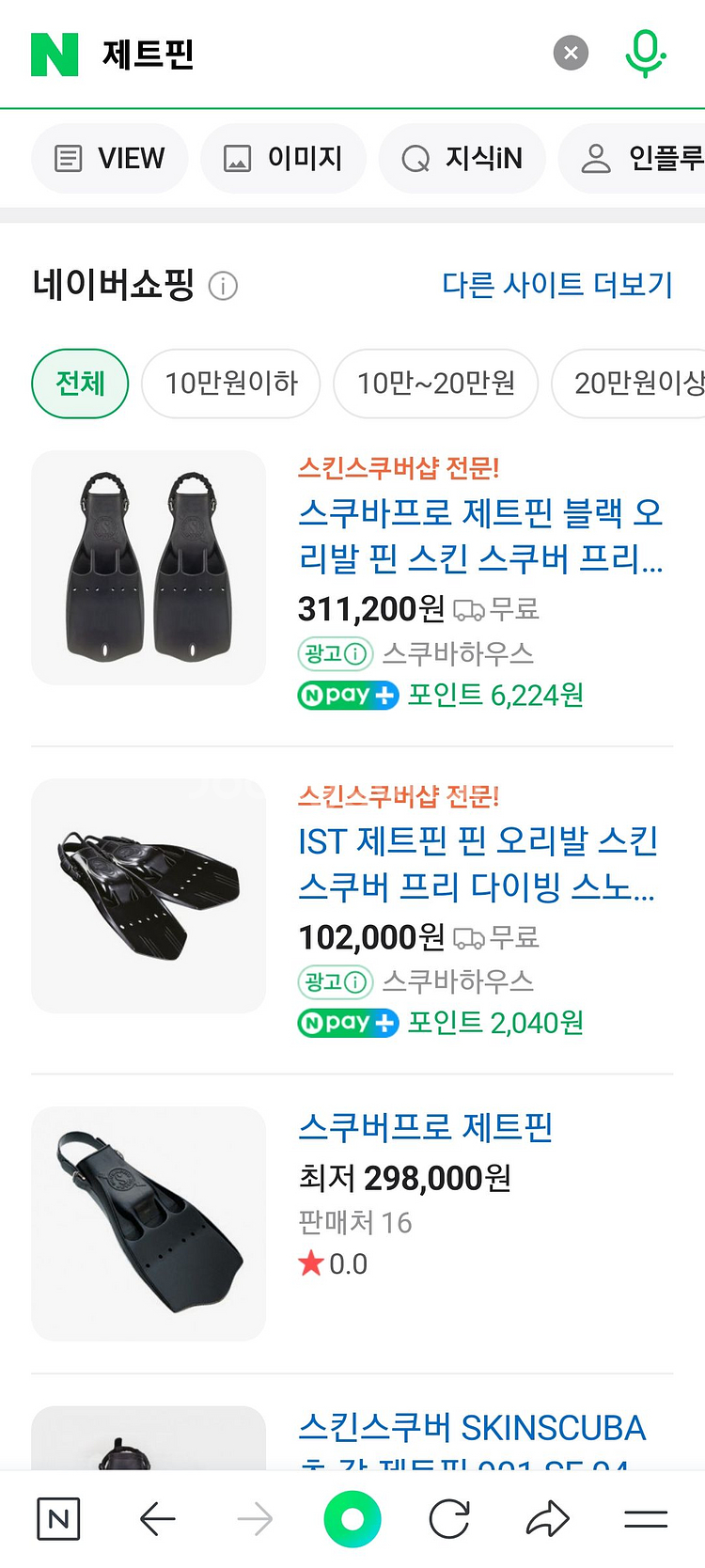The height and width of the screenshot is (1568, 705).
Task: Reload the page with the refresh icon
Action: (x=449, y=1518)
